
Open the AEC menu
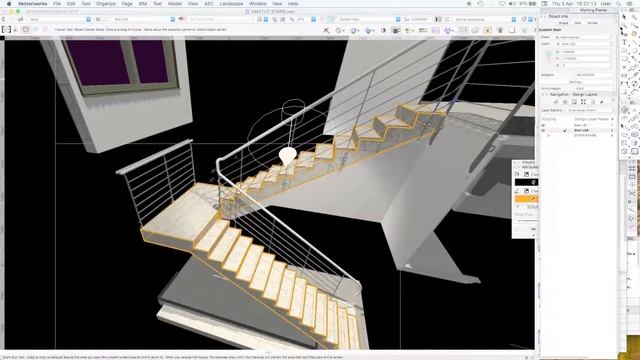tap(209, 3)
